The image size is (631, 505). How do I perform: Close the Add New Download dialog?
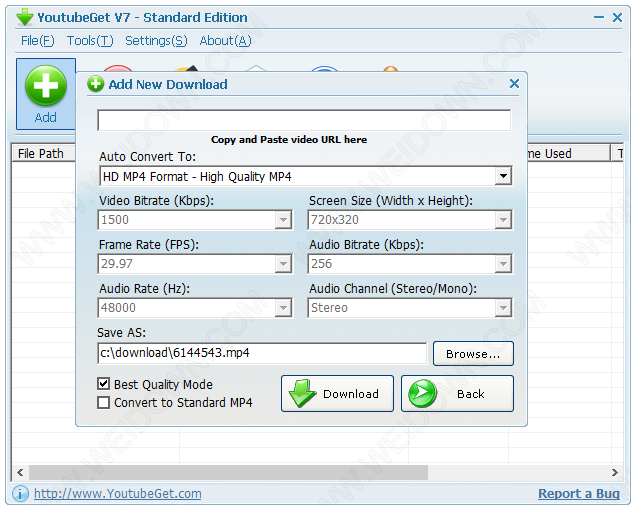[x=514, y=84]
